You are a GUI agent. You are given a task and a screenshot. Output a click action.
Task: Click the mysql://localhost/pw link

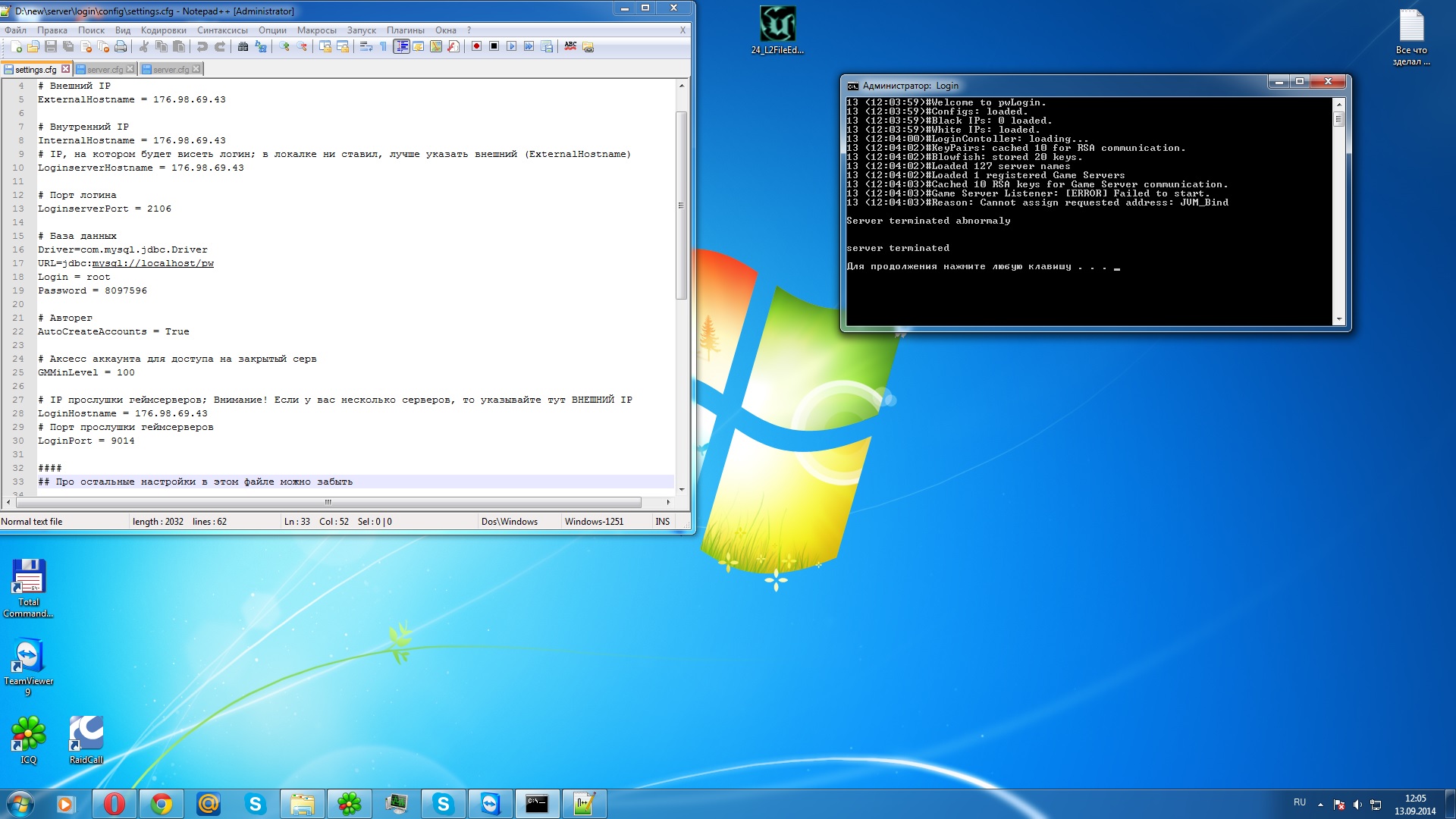click(x=153, y=263)
